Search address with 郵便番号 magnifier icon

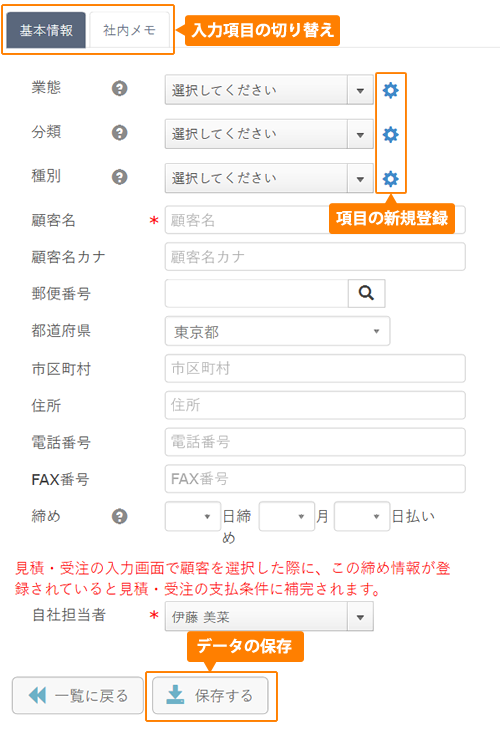coord(366,293)
